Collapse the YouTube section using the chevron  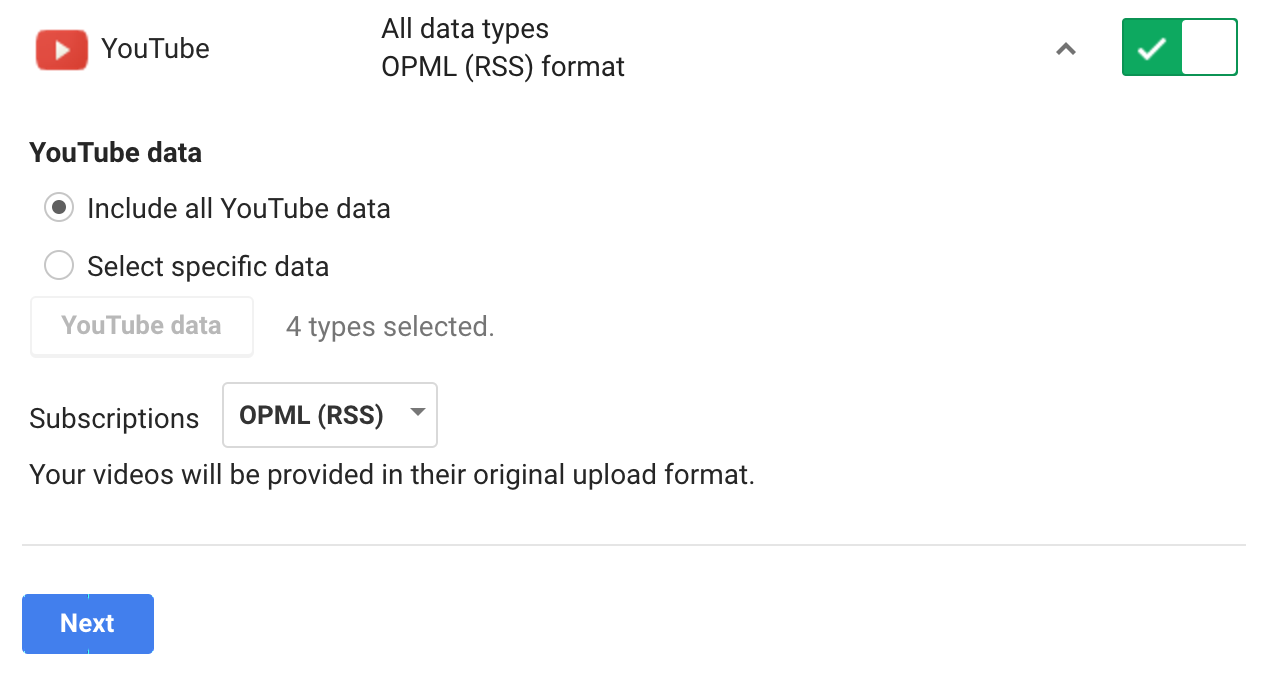pos(1066,48)
